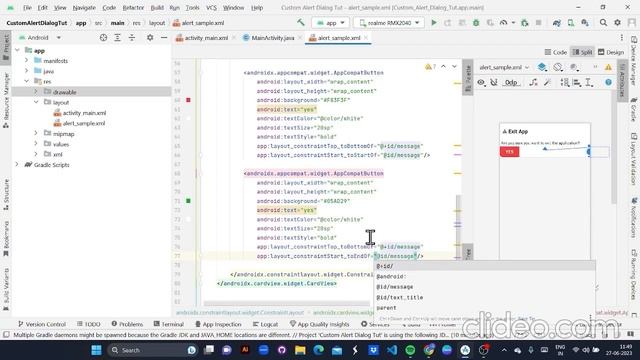
Task: Open default margins 0dp control
Action: pos(511,82)
